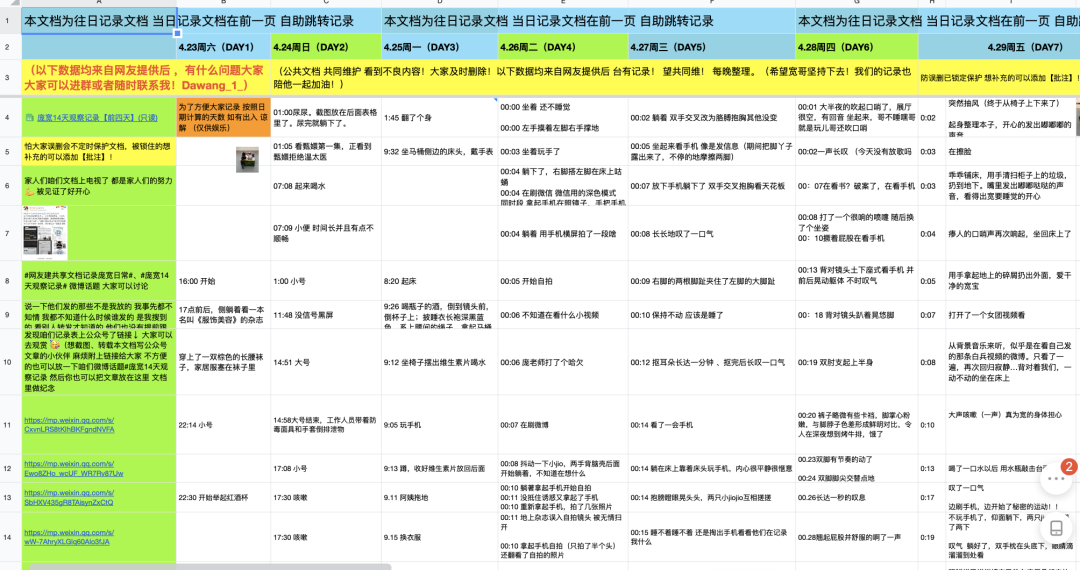Select the cell 9:12 坐椅子摆出维生素片喝水
This screenshot has width=1080, height=570.
pos(439,361)
